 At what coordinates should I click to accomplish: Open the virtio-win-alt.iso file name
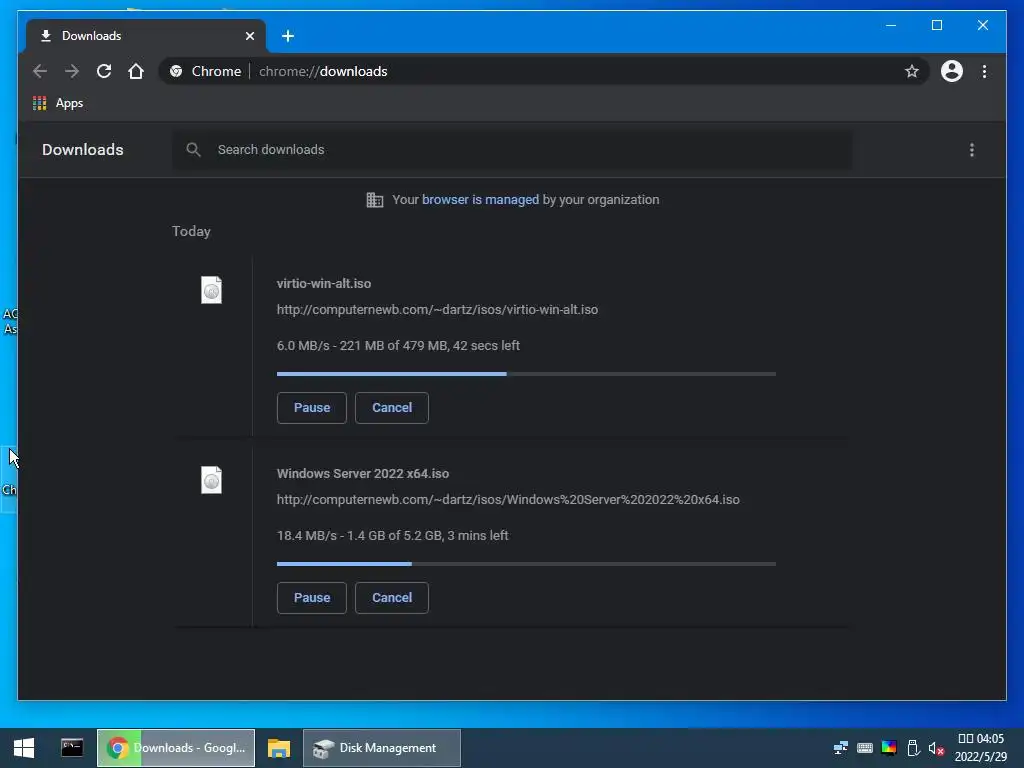tap(324, 283)
